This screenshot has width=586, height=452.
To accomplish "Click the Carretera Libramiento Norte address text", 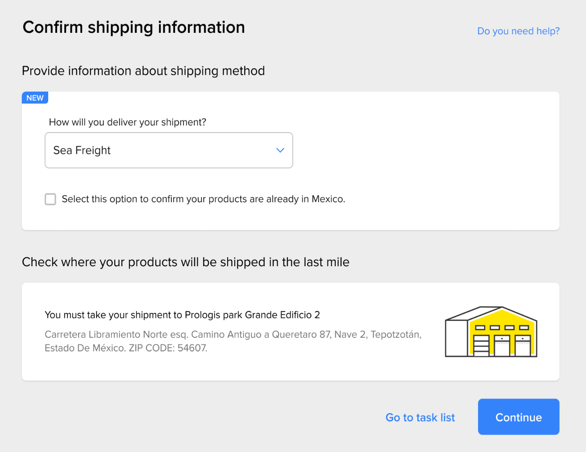I will 233,334.
